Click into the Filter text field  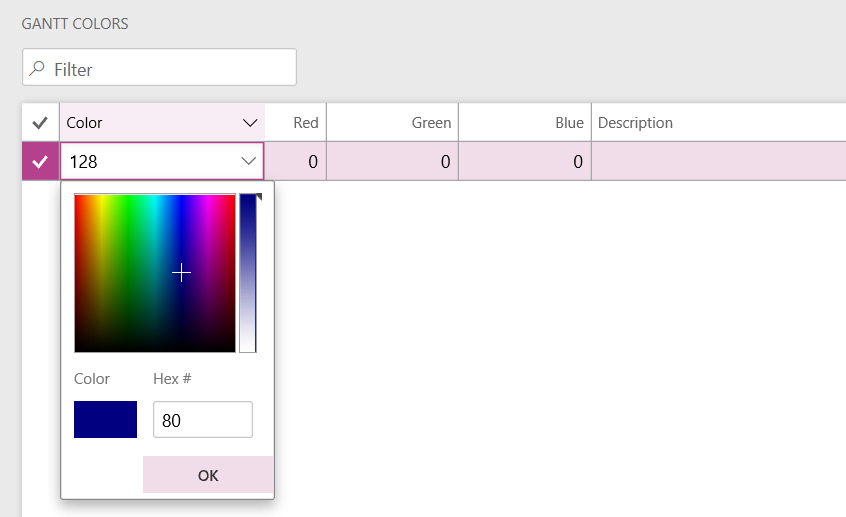(x=170, y=69)
